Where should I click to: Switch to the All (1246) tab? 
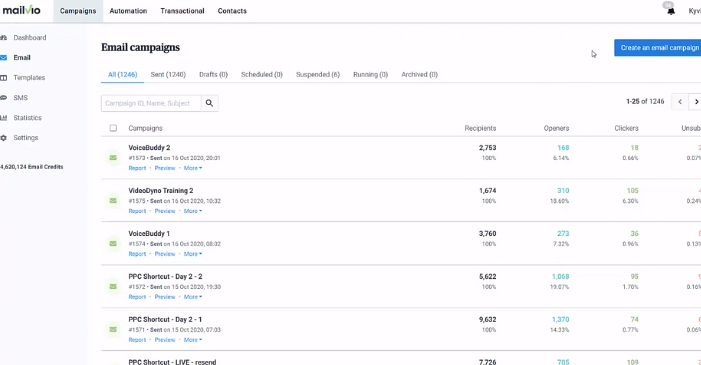[x=122, y=75]
